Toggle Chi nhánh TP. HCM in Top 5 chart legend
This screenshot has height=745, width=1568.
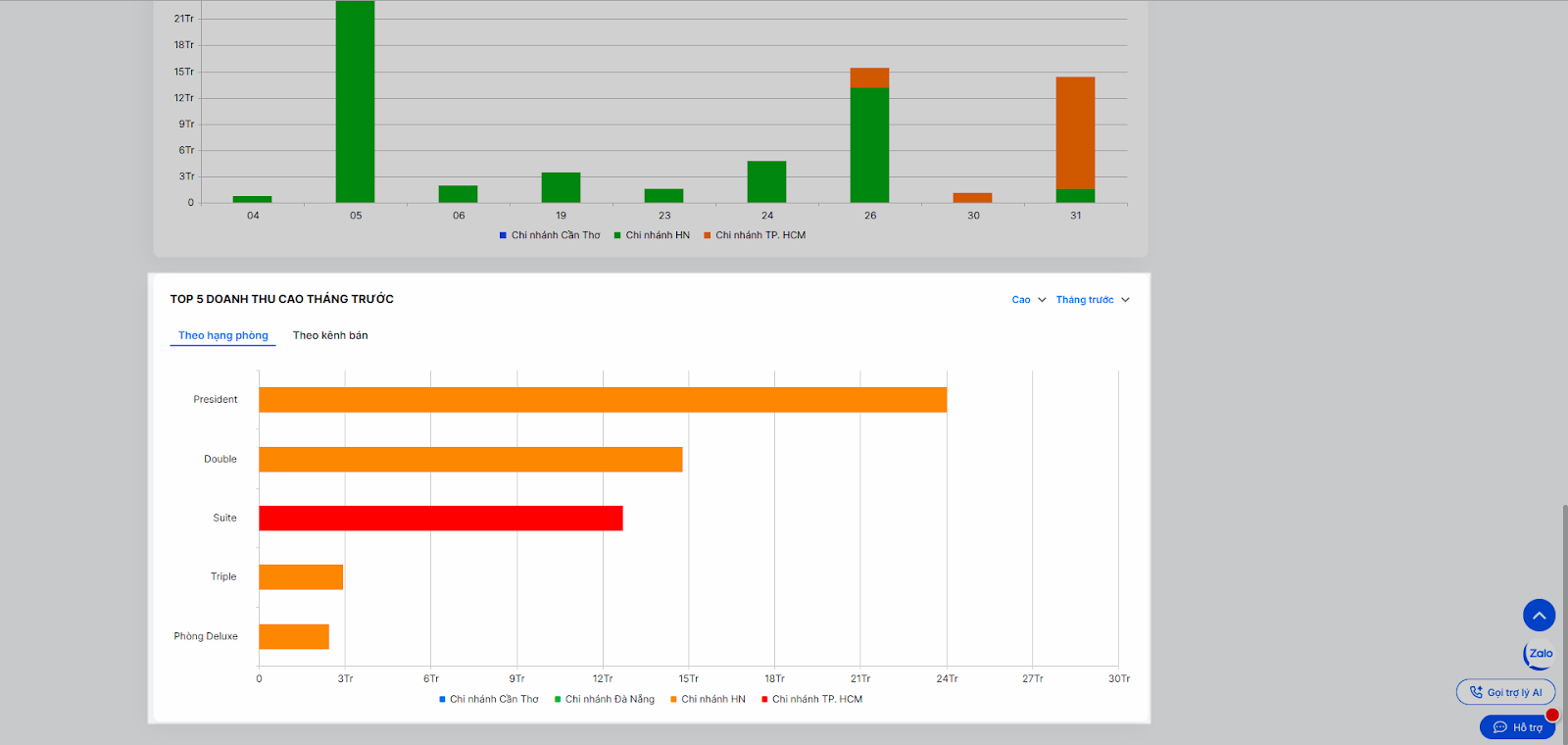coord(811,699)
